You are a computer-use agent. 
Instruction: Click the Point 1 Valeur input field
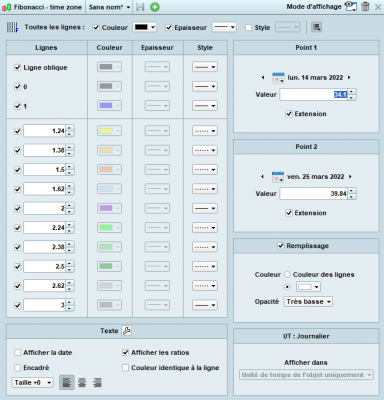pyautogui.click(x=314, y=95)
